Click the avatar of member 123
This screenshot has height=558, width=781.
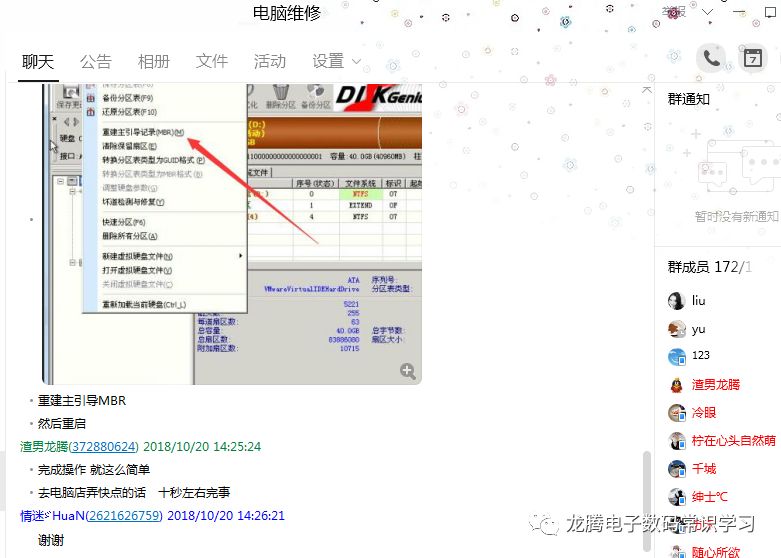point(676,357)
